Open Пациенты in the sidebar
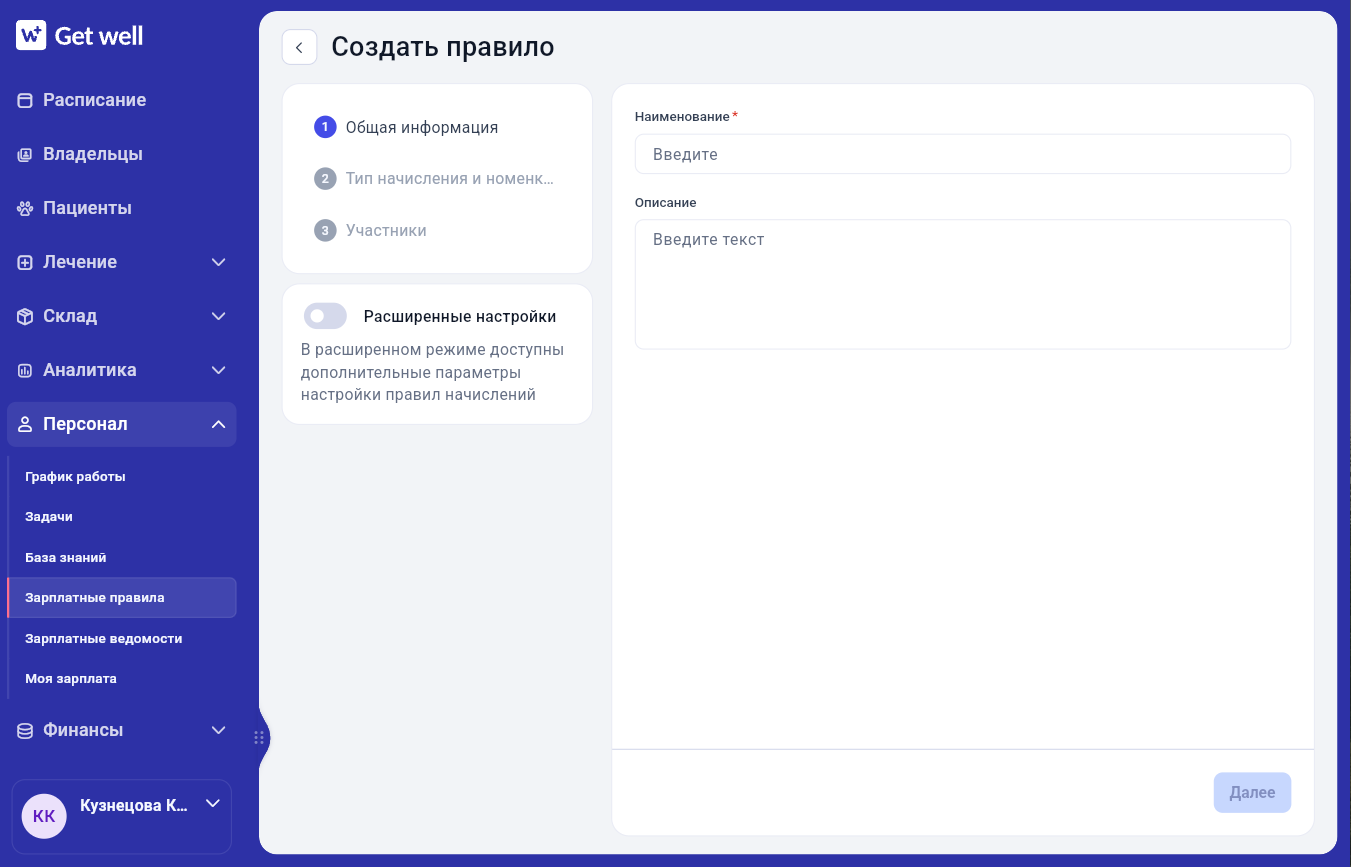 122,208
